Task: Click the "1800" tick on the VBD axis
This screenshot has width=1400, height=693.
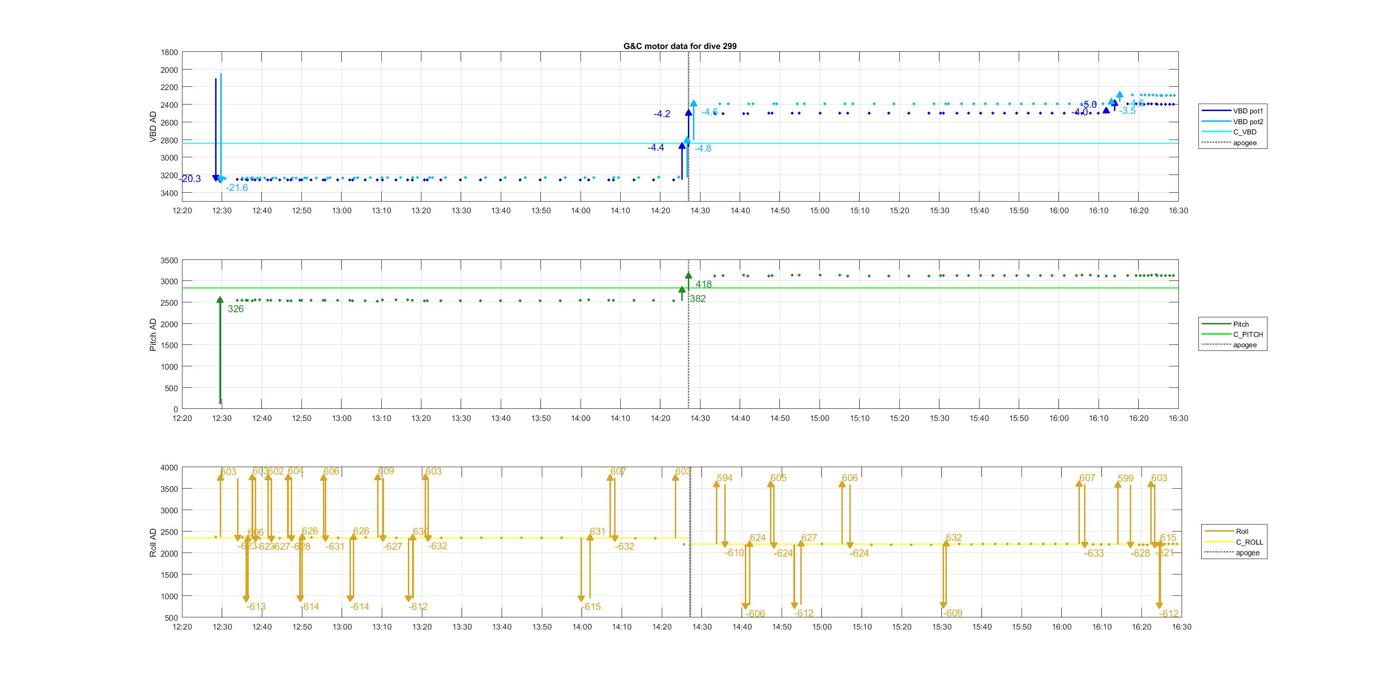Action: pyautogui.click(x=170, y=52)
